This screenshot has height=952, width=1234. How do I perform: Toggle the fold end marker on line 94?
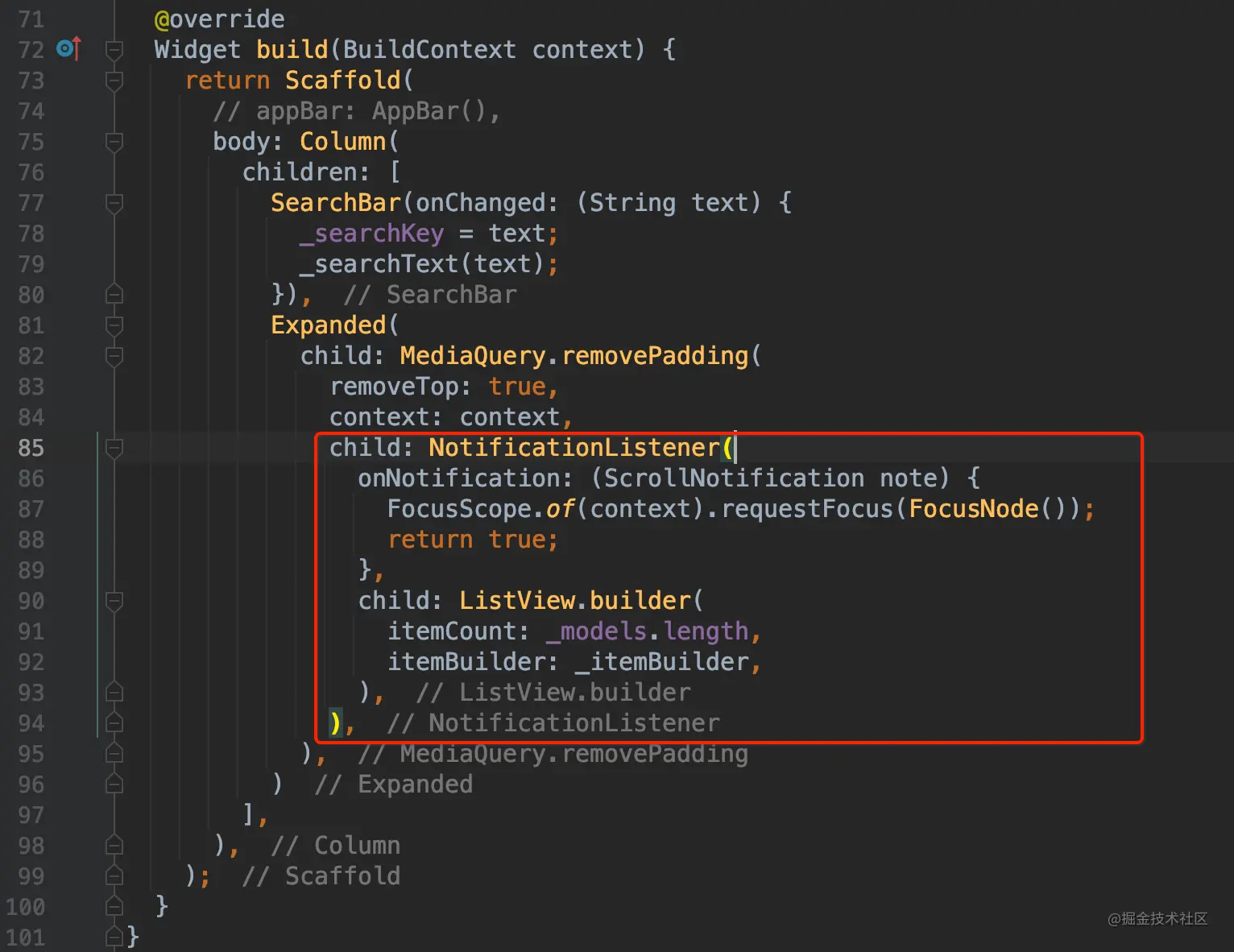[x=114, y=723]
